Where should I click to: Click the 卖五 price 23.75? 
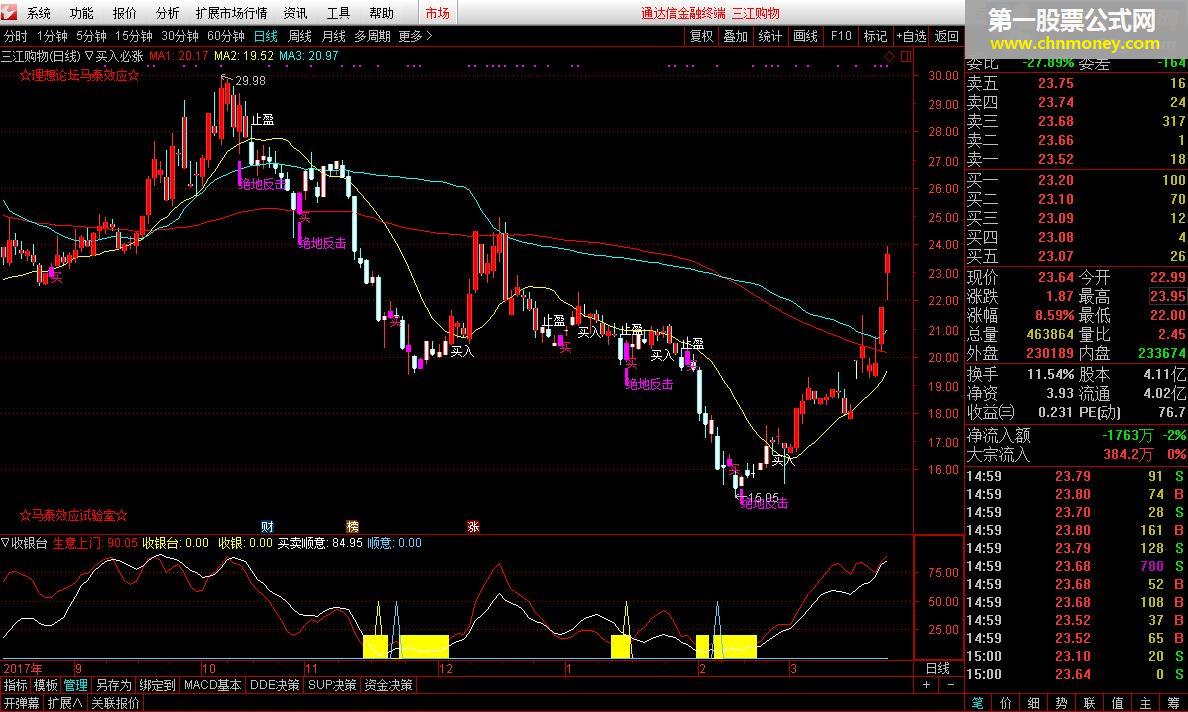(x=1055, y=83)
